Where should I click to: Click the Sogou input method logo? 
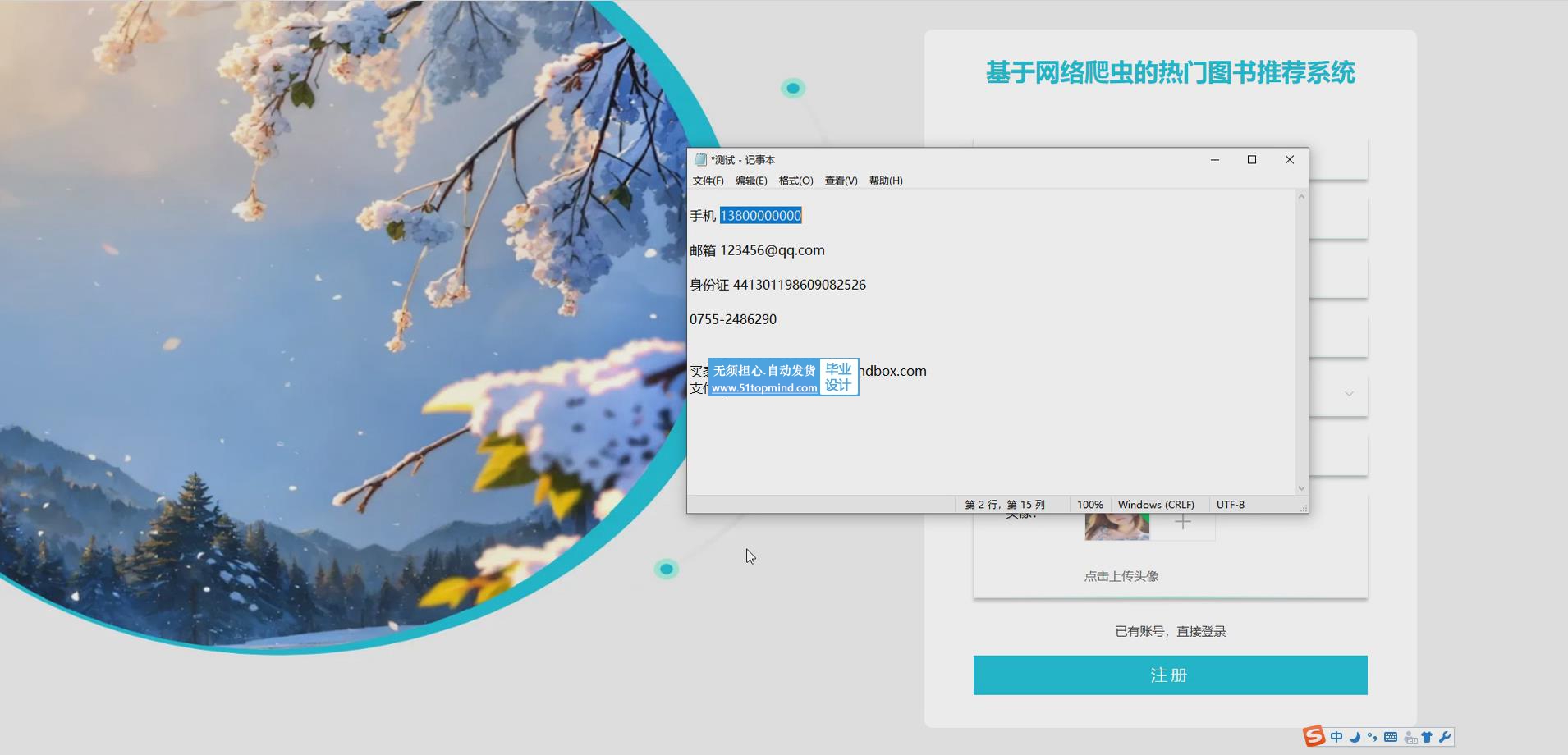[x=1314, y=736]
